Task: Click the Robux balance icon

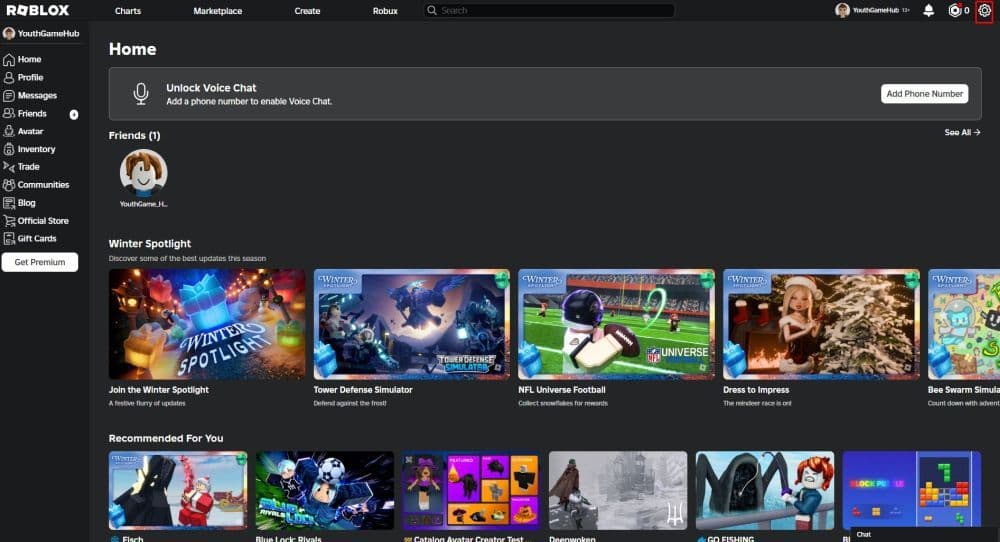Action: (954, 10)
